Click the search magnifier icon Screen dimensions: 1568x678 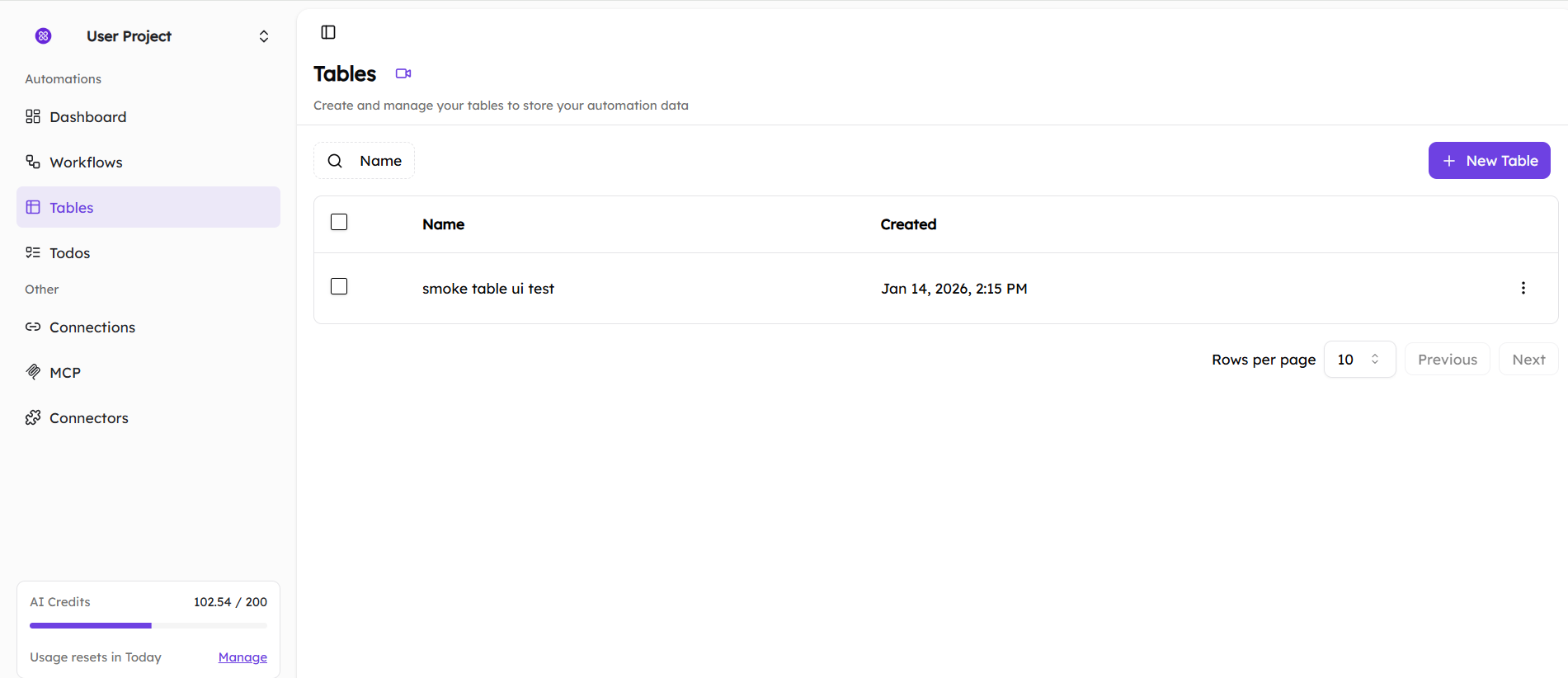335,161
